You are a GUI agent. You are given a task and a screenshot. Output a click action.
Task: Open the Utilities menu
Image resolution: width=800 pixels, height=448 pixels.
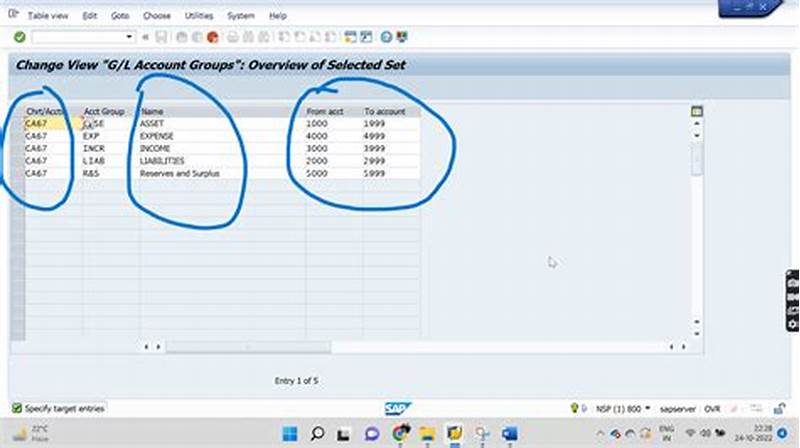click(x=199, y=16)
